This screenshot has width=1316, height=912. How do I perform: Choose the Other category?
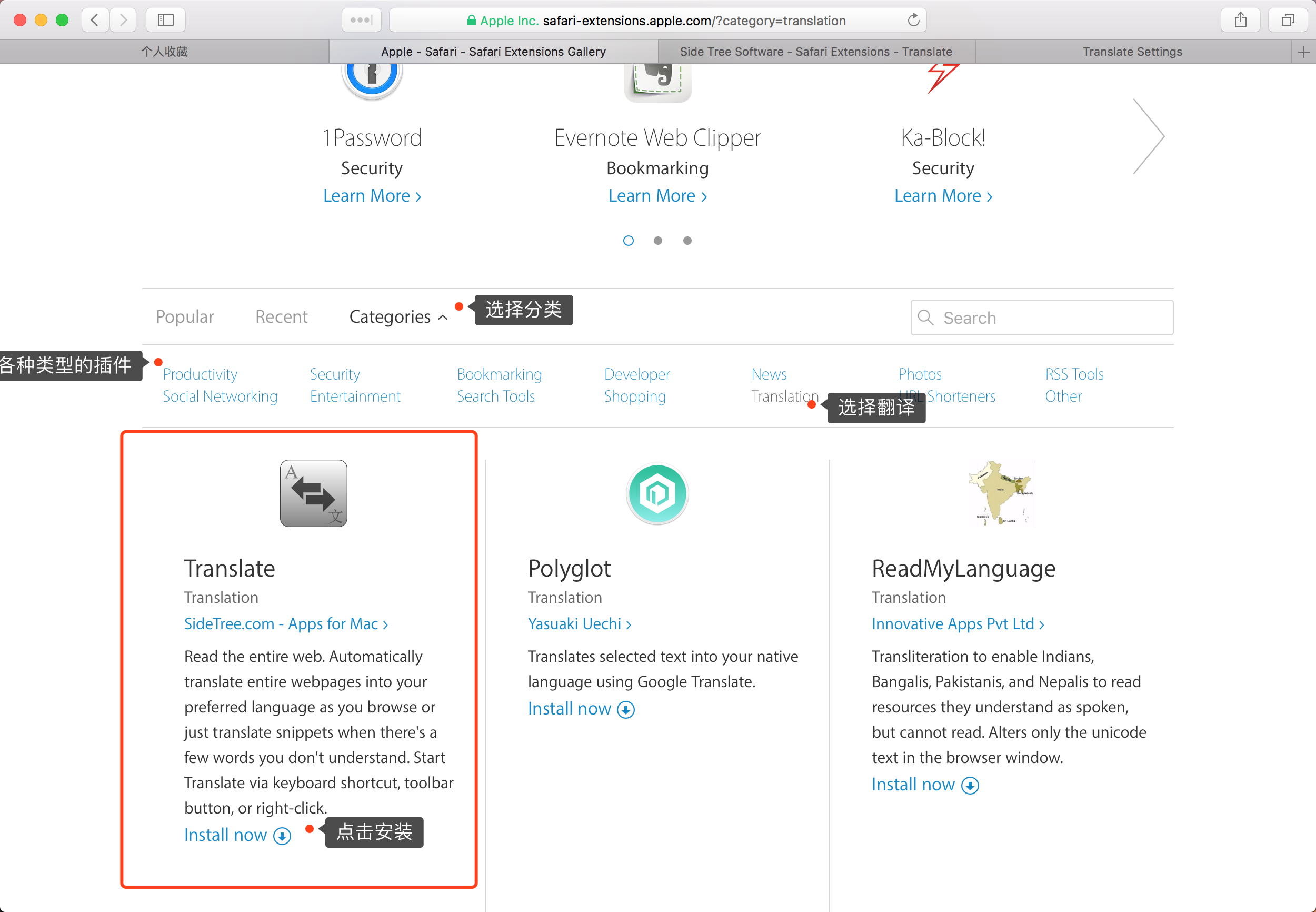pos(1063,396)
